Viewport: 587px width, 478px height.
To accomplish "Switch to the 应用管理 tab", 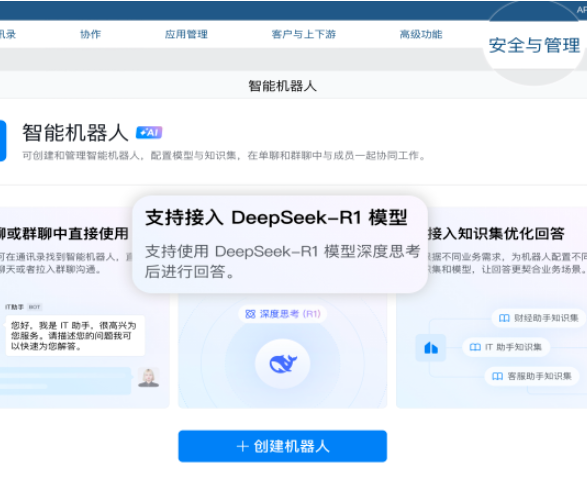I will (186, 34).
